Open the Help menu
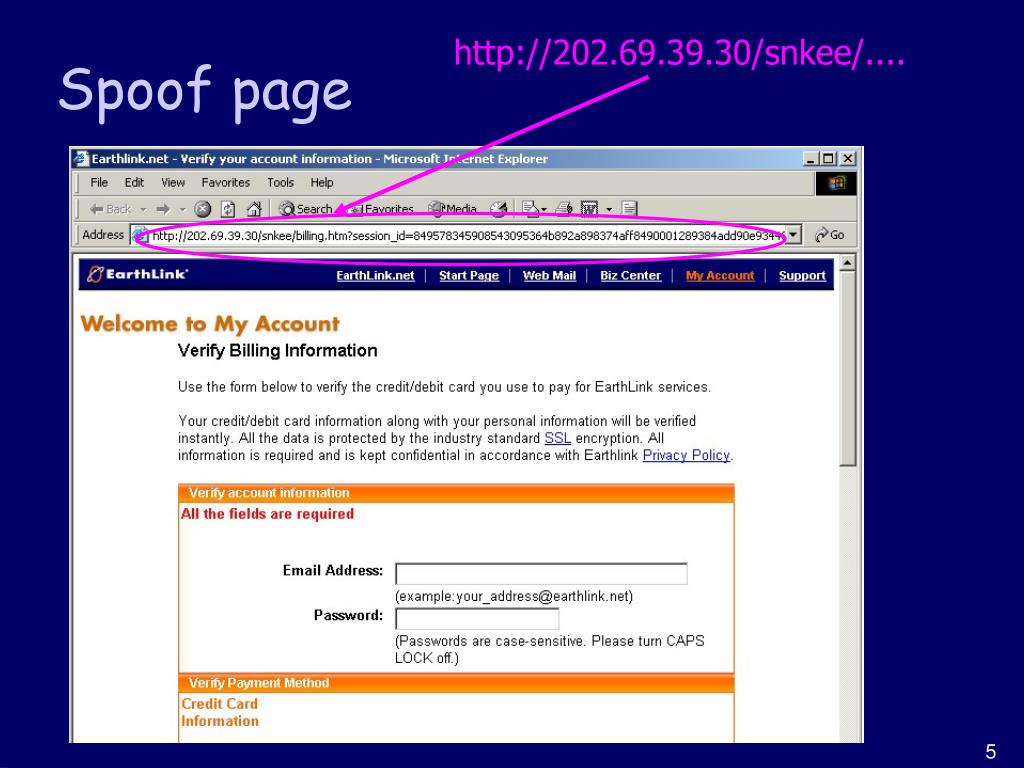1024x768 pixels. coord(322,183)
